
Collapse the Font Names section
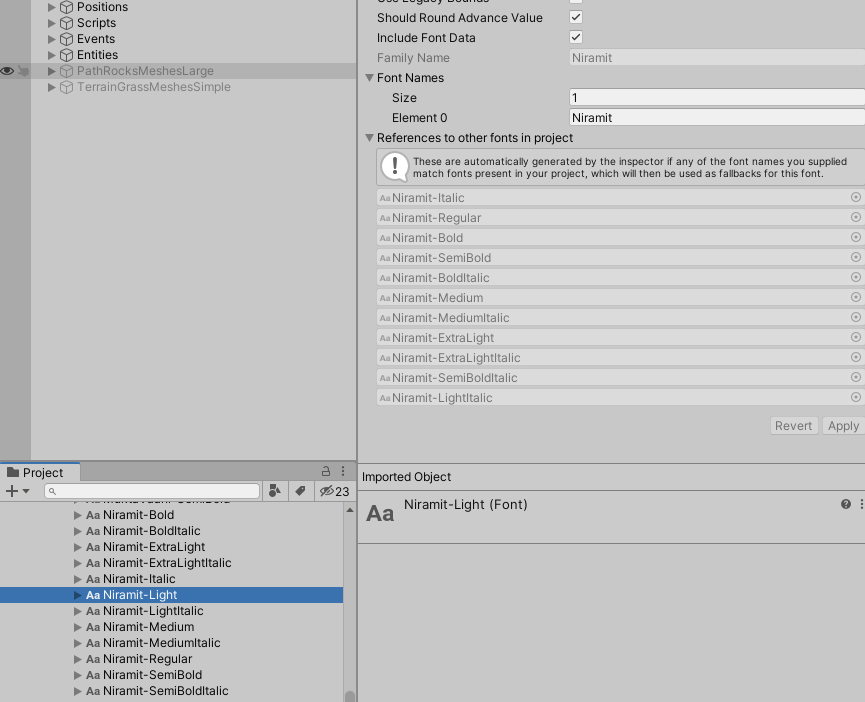[x=369, y=77]
